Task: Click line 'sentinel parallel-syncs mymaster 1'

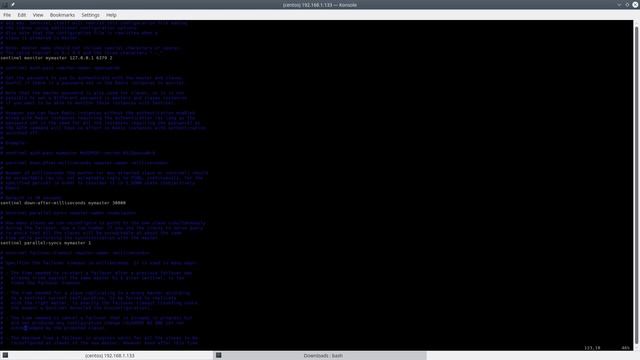Action: point(46,243)
